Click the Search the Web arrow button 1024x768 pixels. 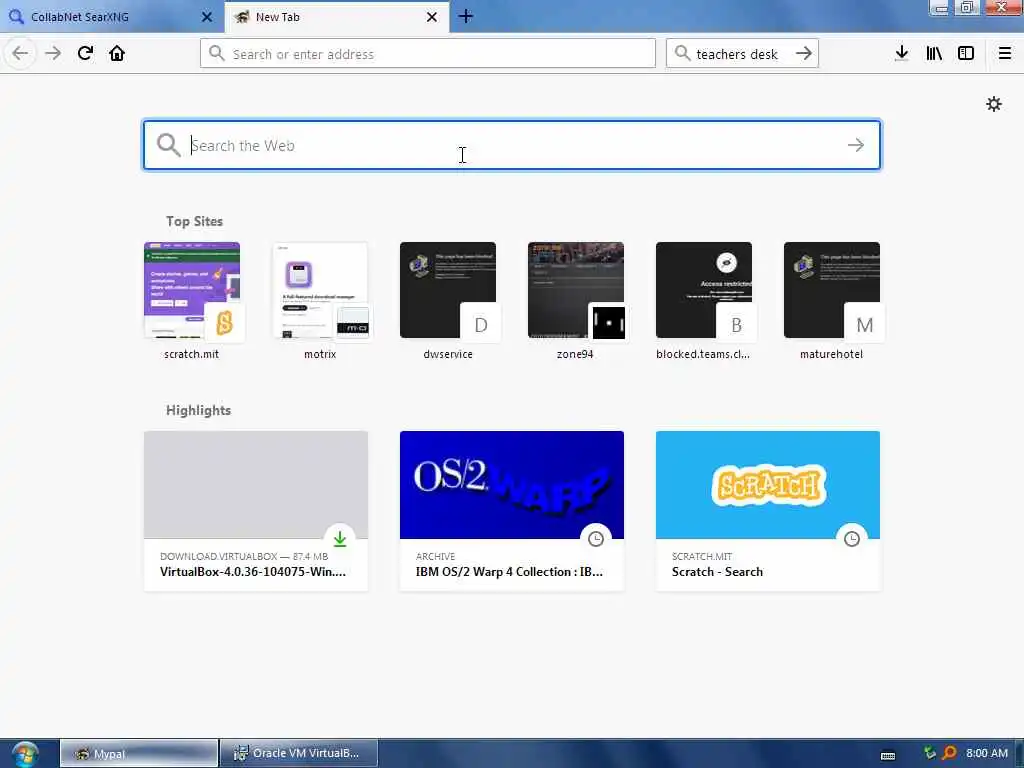pos(855,145)
